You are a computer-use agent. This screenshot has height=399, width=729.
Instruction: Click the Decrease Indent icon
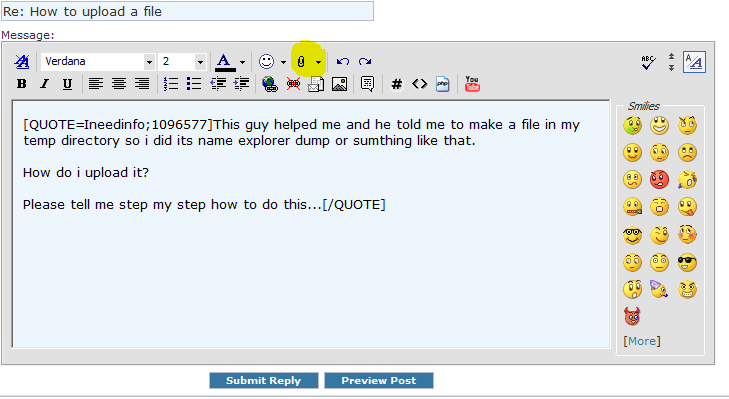click(218, 84)
